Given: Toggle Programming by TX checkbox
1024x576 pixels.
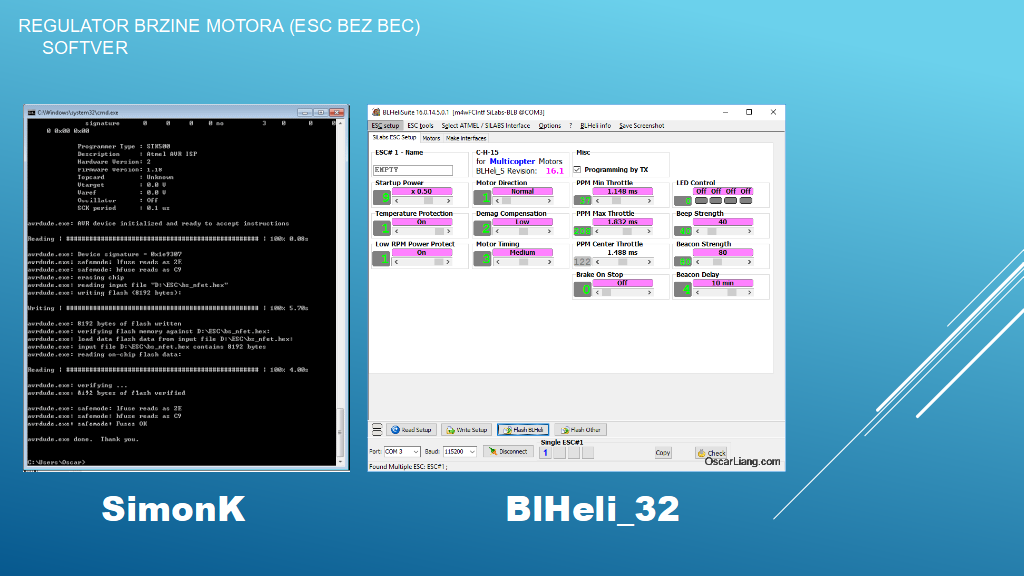Looking at the screenshot, I should [577, 170].
